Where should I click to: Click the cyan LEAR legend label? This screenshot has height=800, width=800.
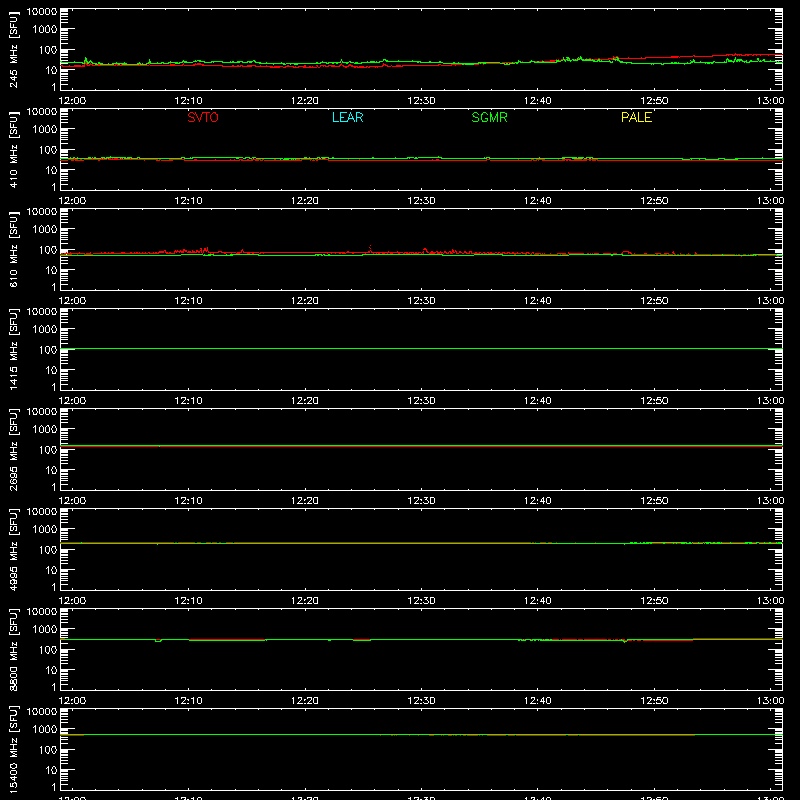[x=347, y=117]
